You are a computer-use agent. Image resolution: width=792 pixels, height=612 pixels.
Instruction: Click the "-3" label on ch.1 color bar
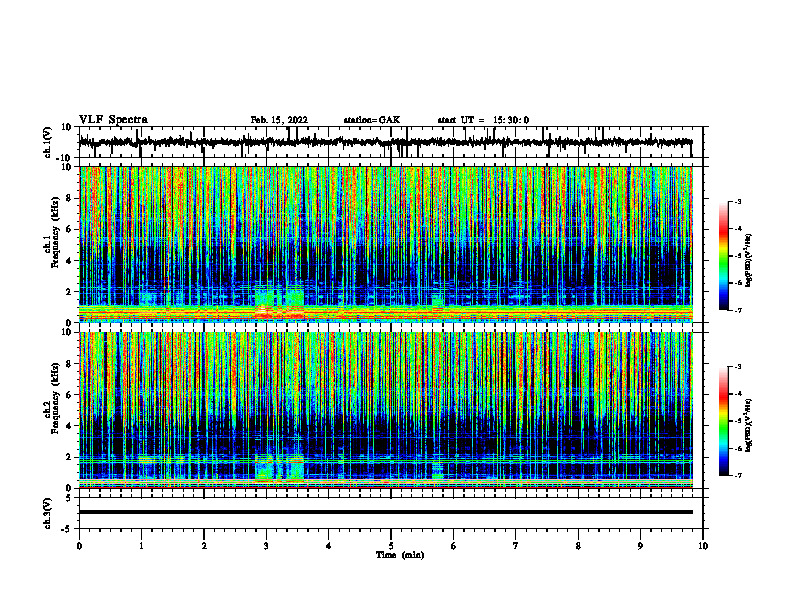(737, 202)
